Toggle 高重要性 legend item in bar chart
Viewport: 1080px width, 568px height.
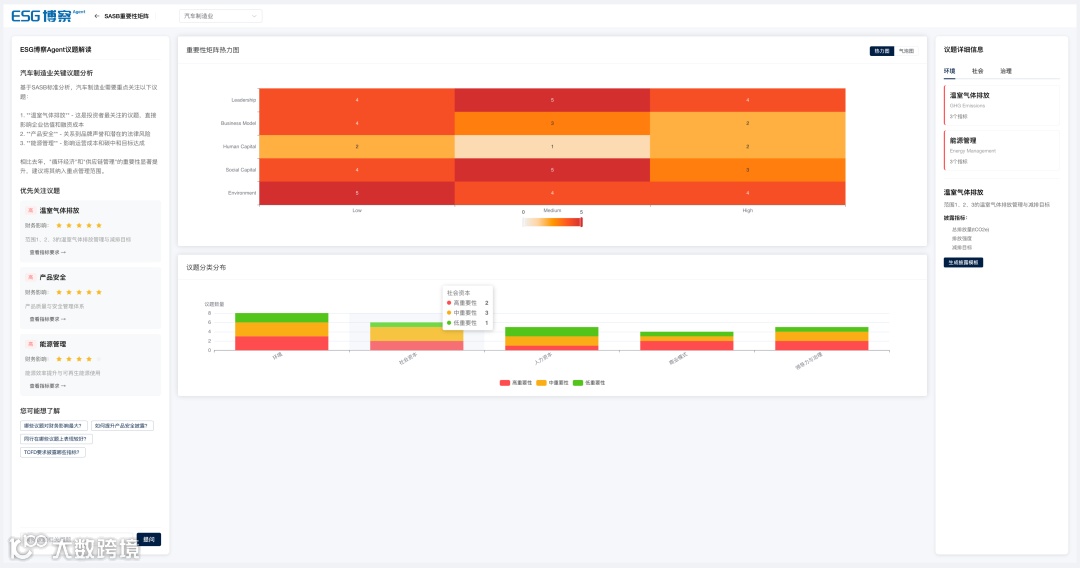coord(516,383)
